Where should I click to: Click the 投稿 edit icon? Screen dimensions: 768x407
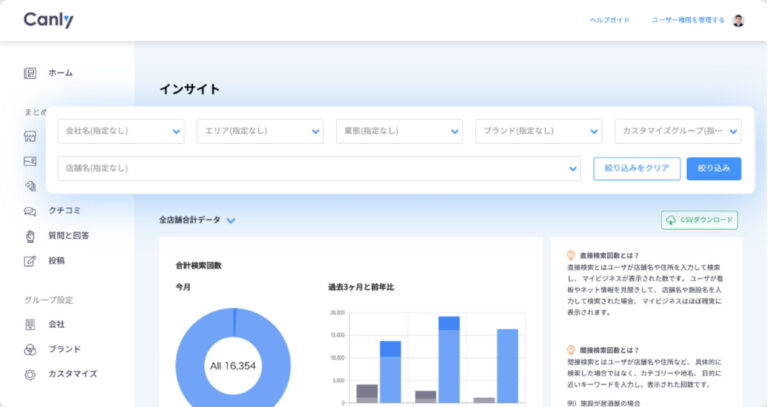pyautogui.click(x=30, y=261)
